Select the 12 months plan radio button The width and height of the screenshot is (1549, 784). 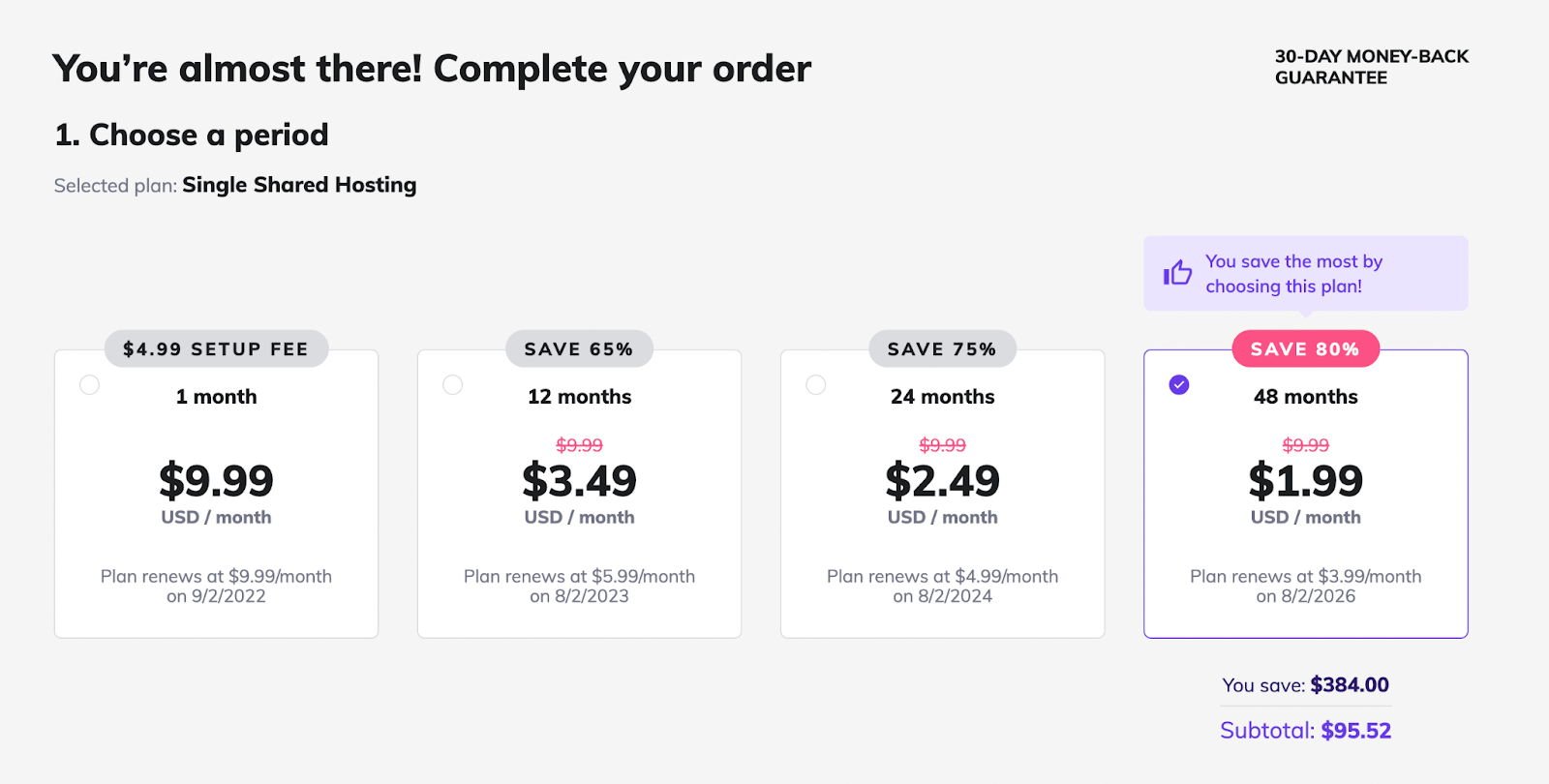tap(452, 384)
